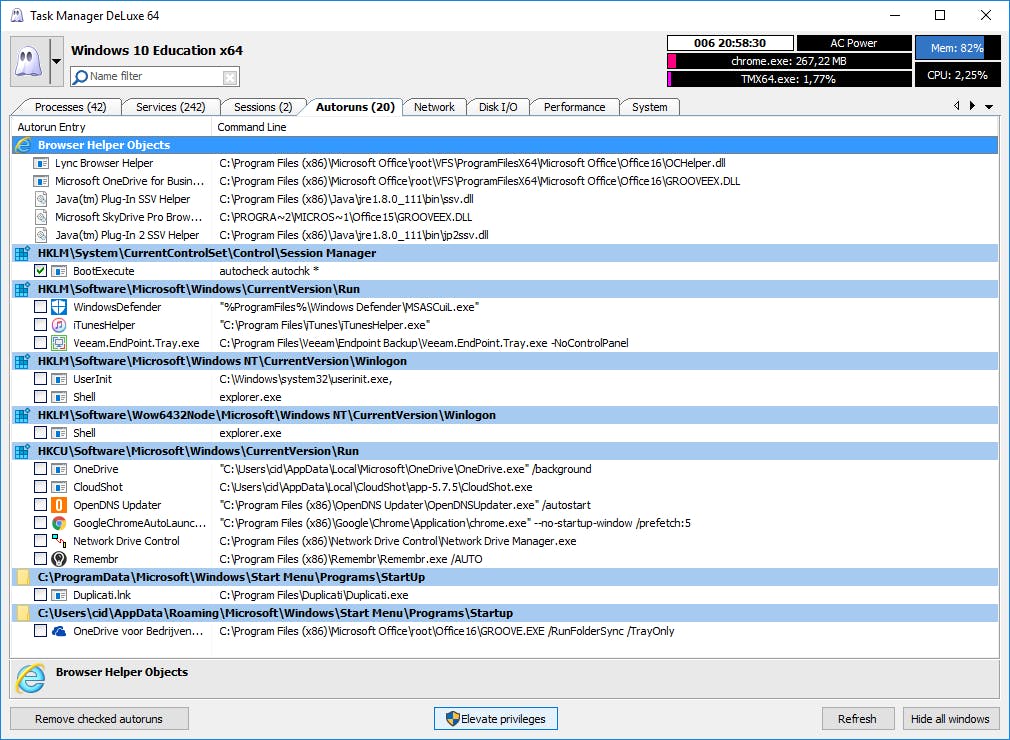Open the dropdown arrow beside the ghost icon
Image resolution: width=1010 pixels, height=740 pixels.
tap(57, 61)
